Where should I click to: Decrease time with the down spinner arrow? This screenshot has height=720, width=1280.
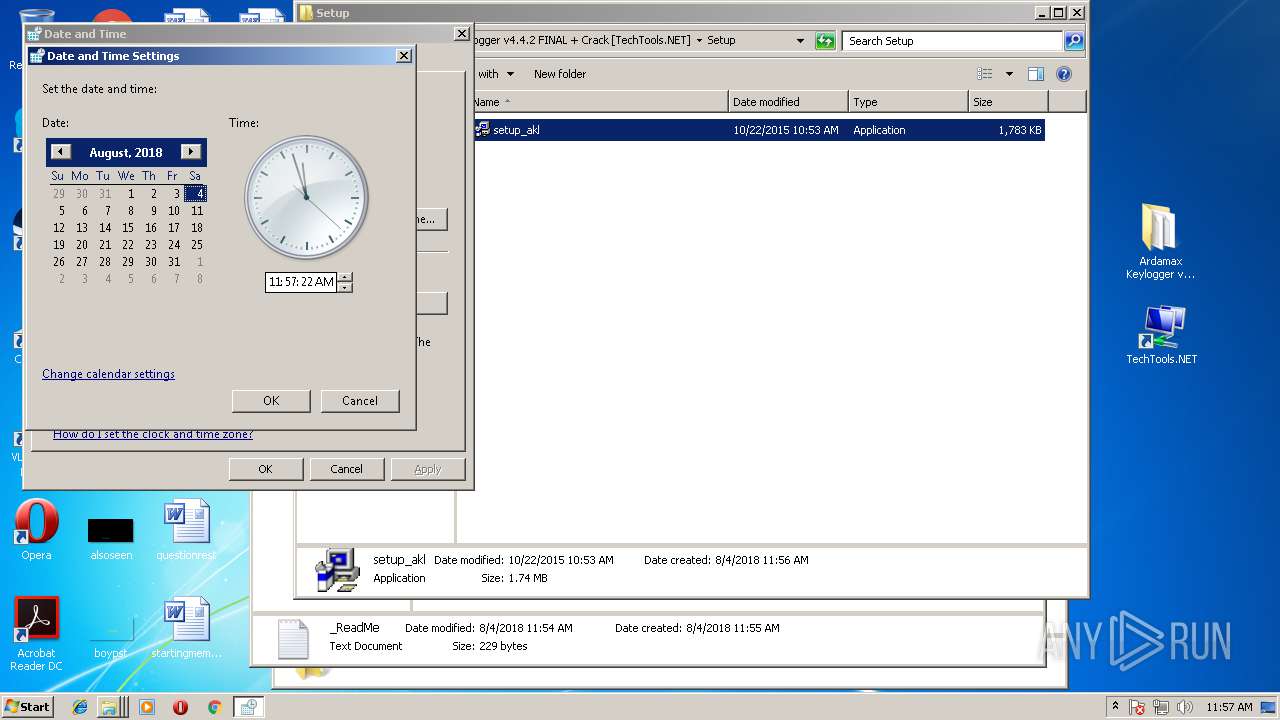tap(345, 287)
